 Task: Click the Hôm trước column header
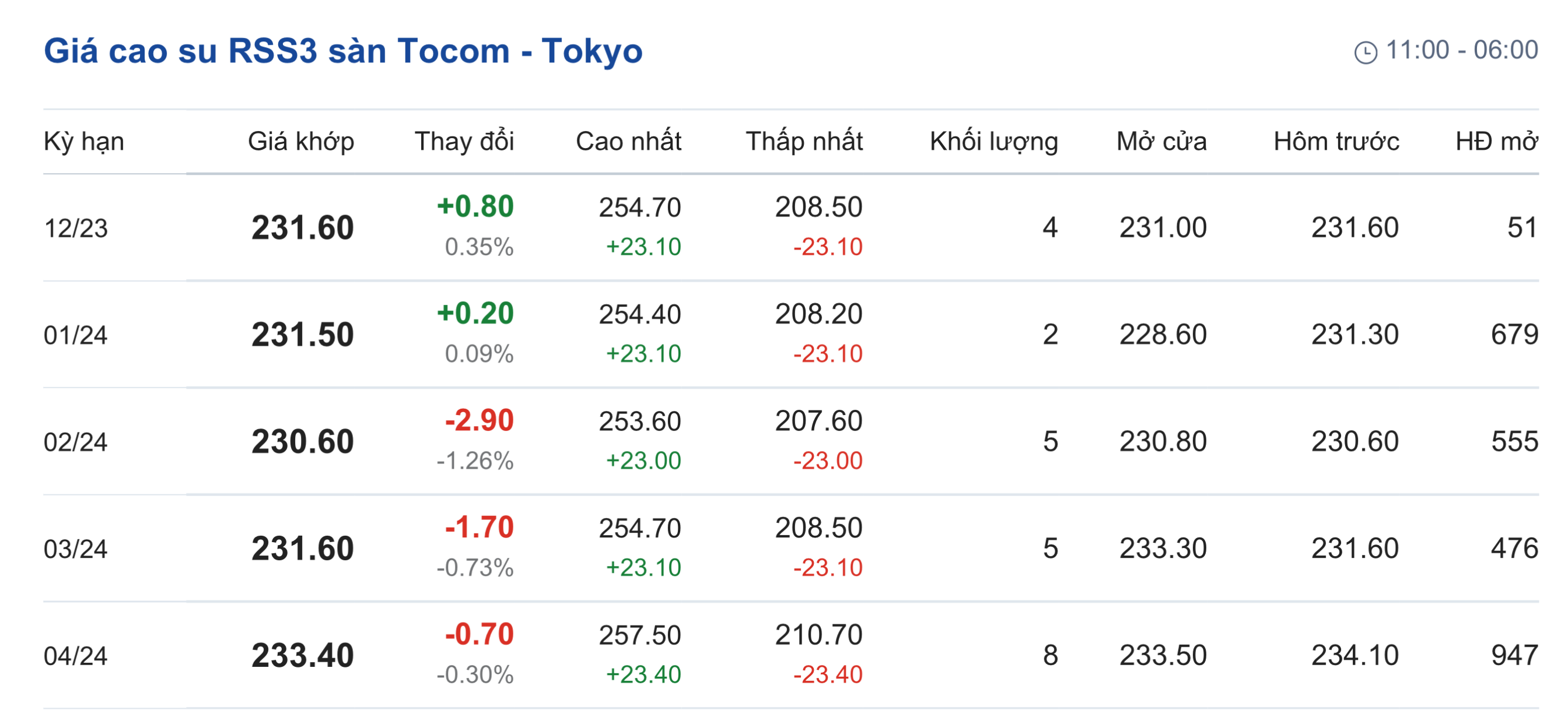(x=1336, y=141)
